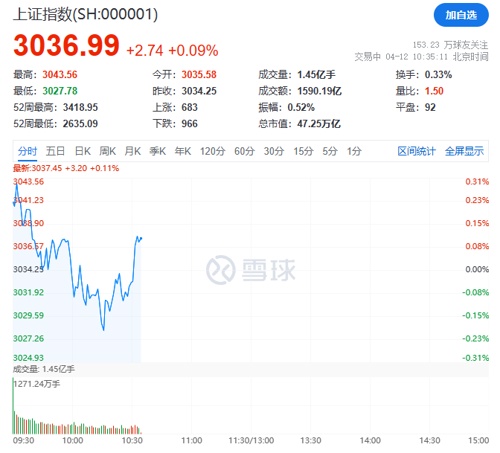The image size is (500, 453).
Task: Switch to the 五日 tab
Action: click(x=55, y=151)
